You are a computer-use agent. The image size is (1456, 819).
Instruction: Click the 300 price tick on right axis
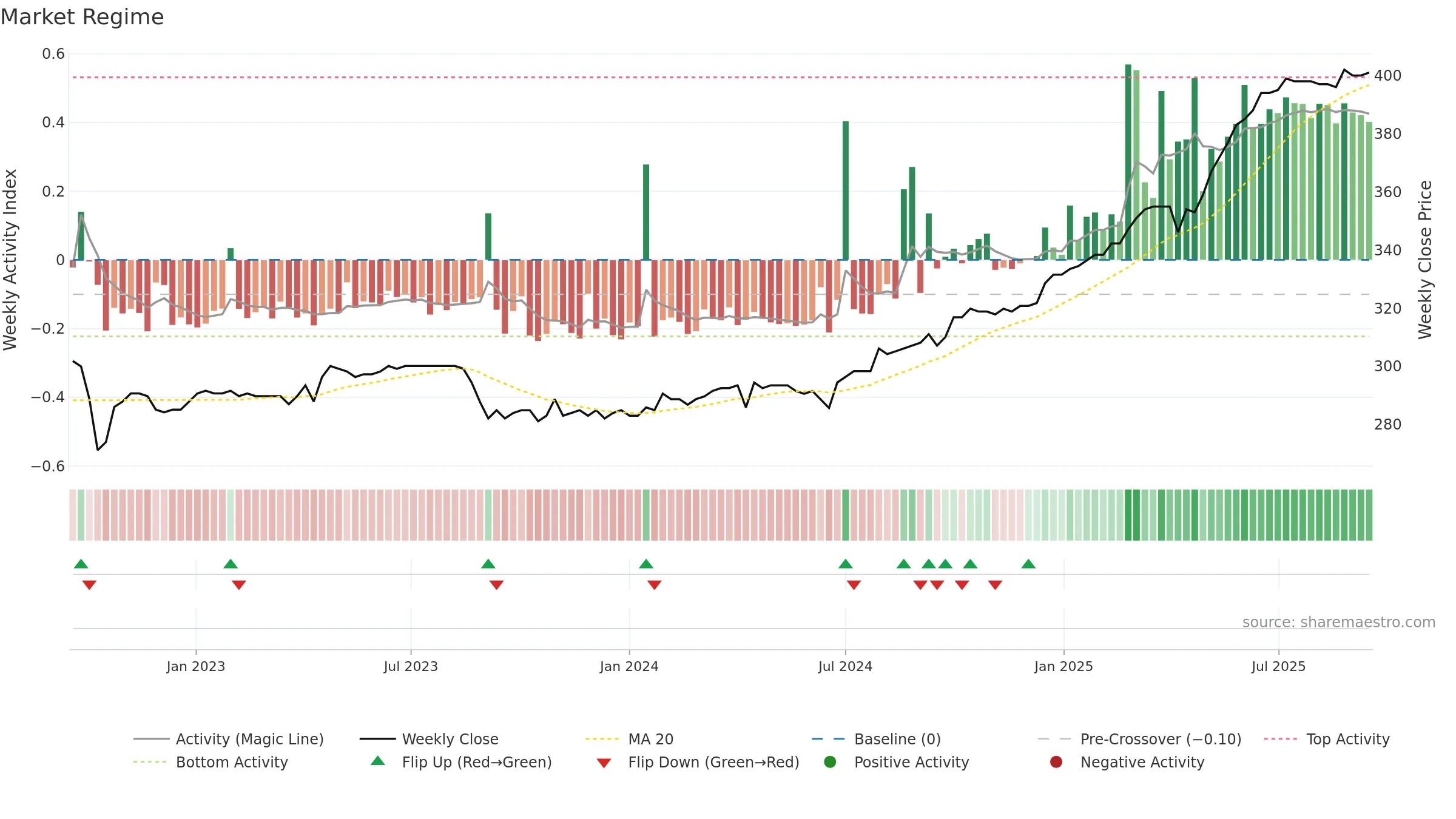1388,366
